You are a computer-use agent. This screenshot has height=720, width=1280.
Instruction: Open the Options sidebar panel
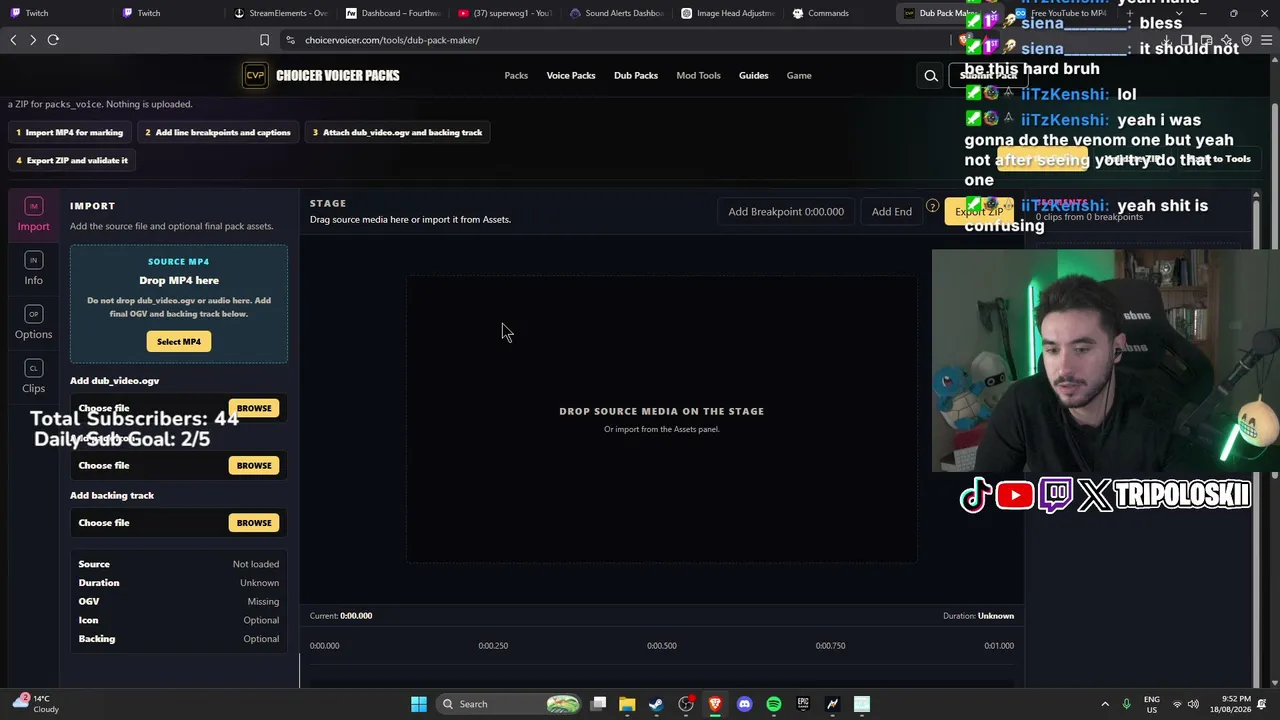click(33, 322)
